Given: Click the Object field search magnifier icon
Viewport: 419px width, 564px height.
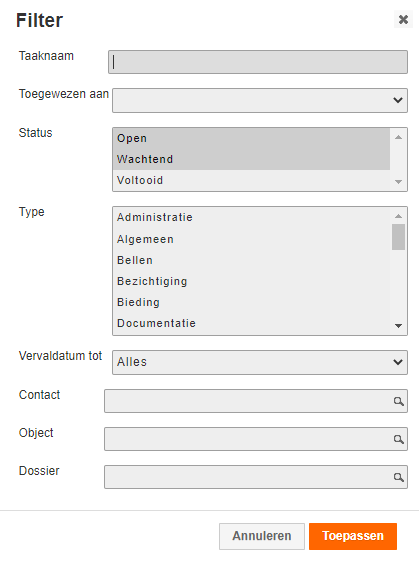Looking at the screenshot, I should 398,439.
